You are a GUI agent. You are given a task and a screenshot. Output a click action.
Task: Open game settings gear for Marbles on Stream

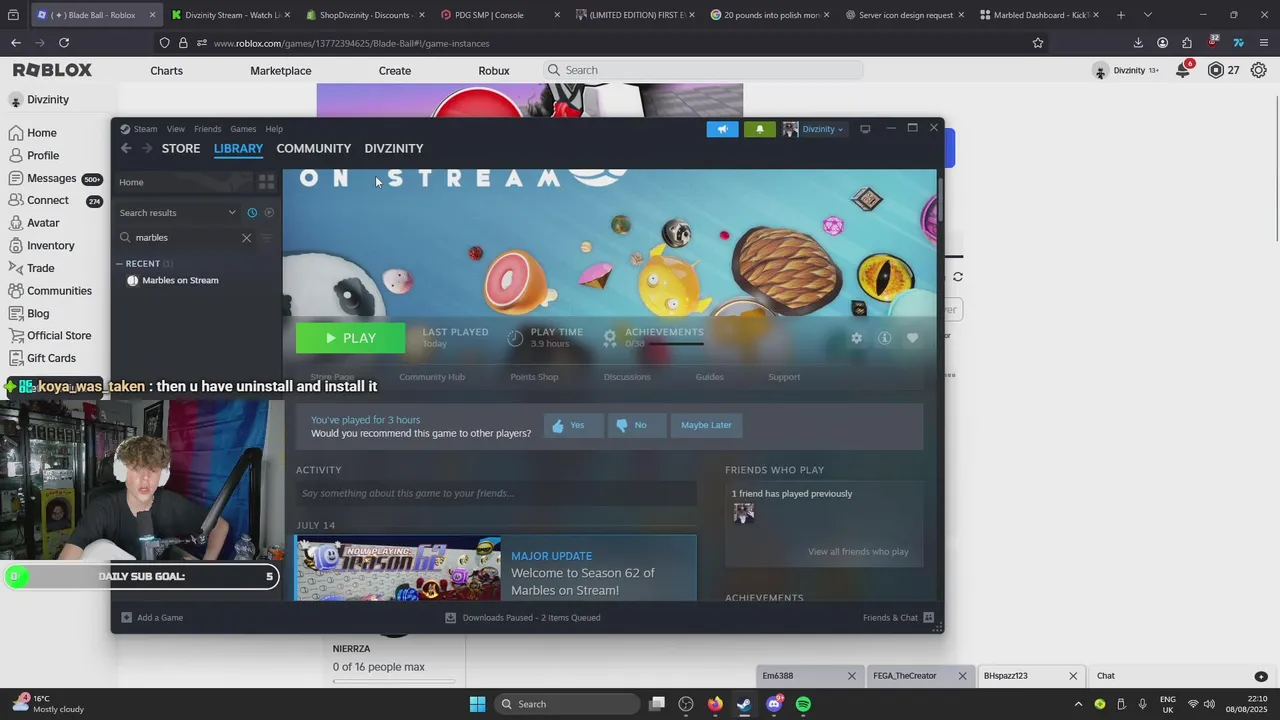[x=856, y=338]
